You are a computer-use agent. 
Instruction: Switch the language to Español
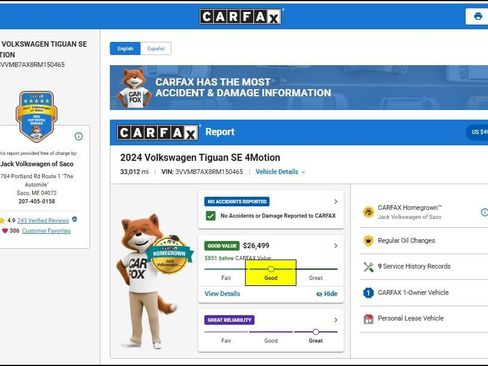156,49
